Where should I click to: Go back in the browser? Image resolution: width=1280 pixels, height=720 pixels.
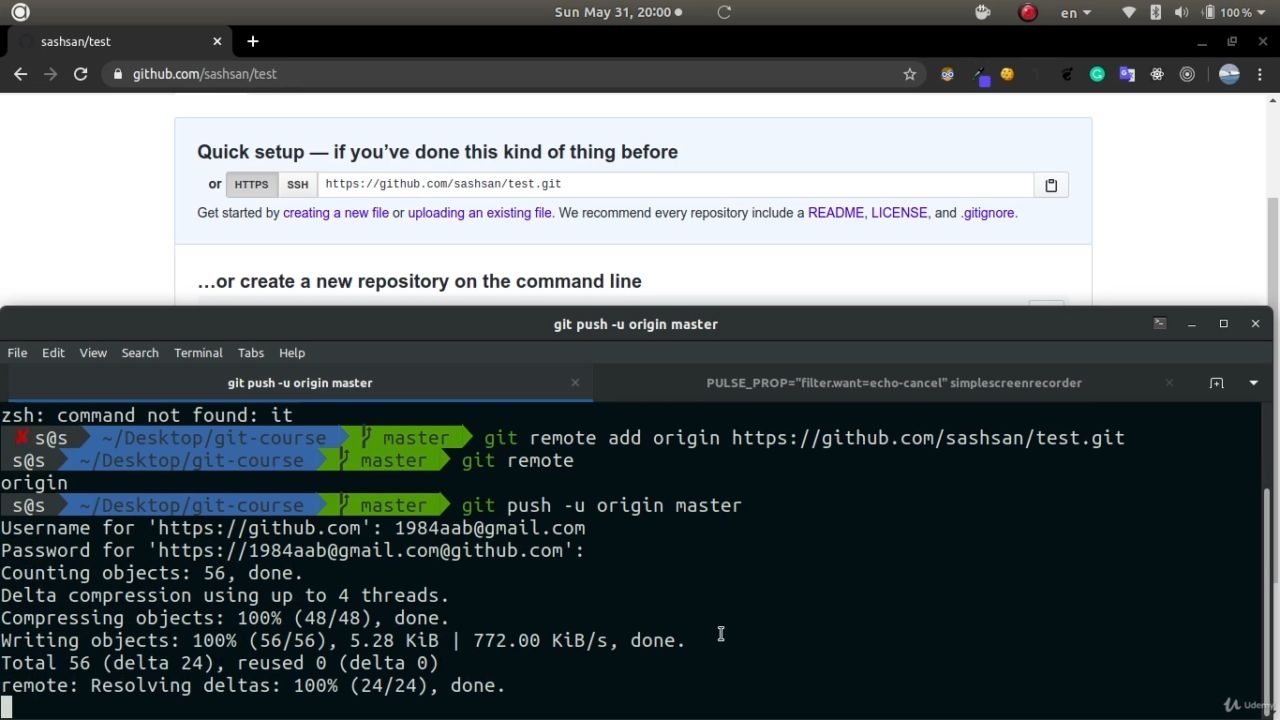tap(20, 74)
